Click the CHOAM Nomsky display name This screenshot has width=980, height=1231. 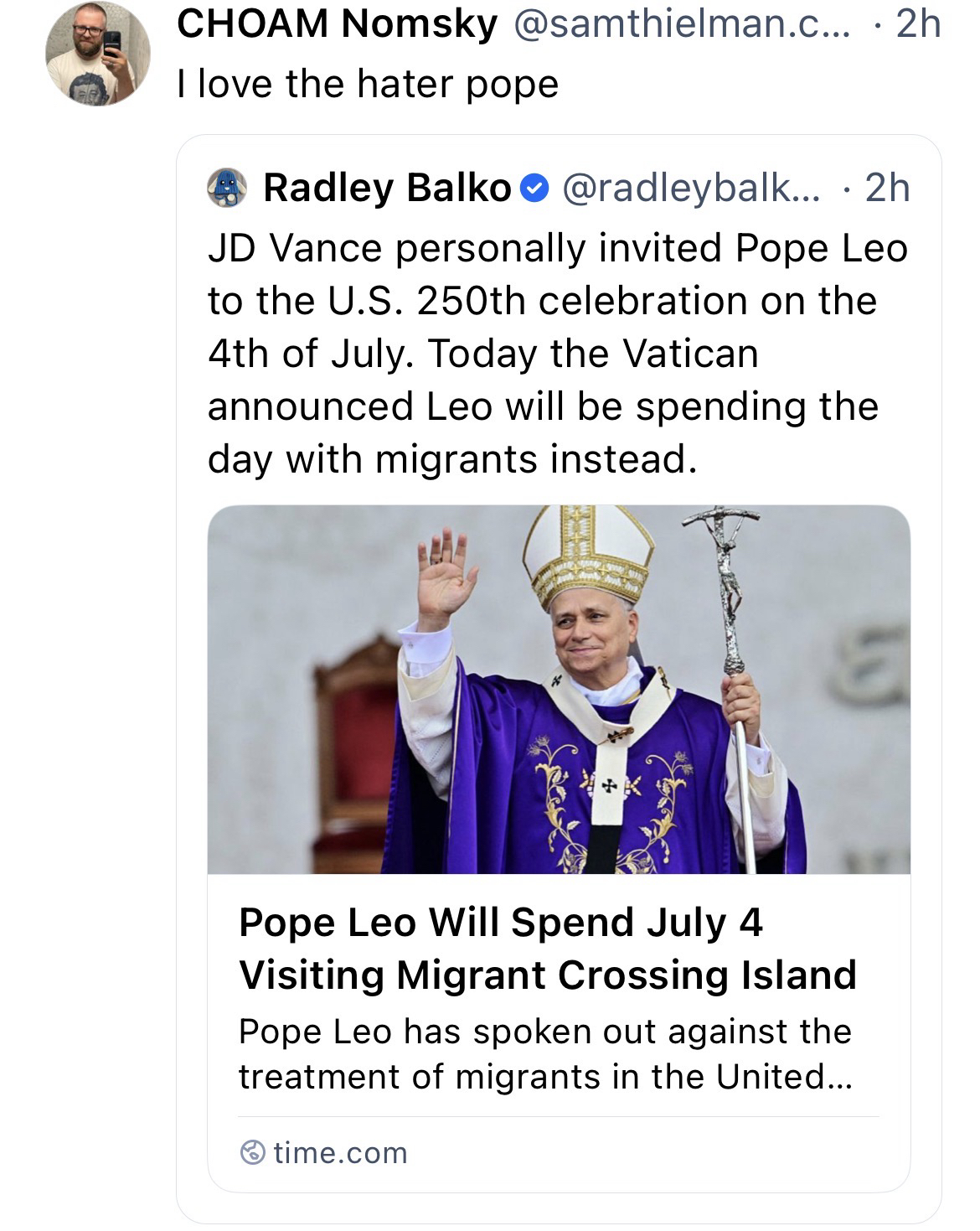click(337, 23)
